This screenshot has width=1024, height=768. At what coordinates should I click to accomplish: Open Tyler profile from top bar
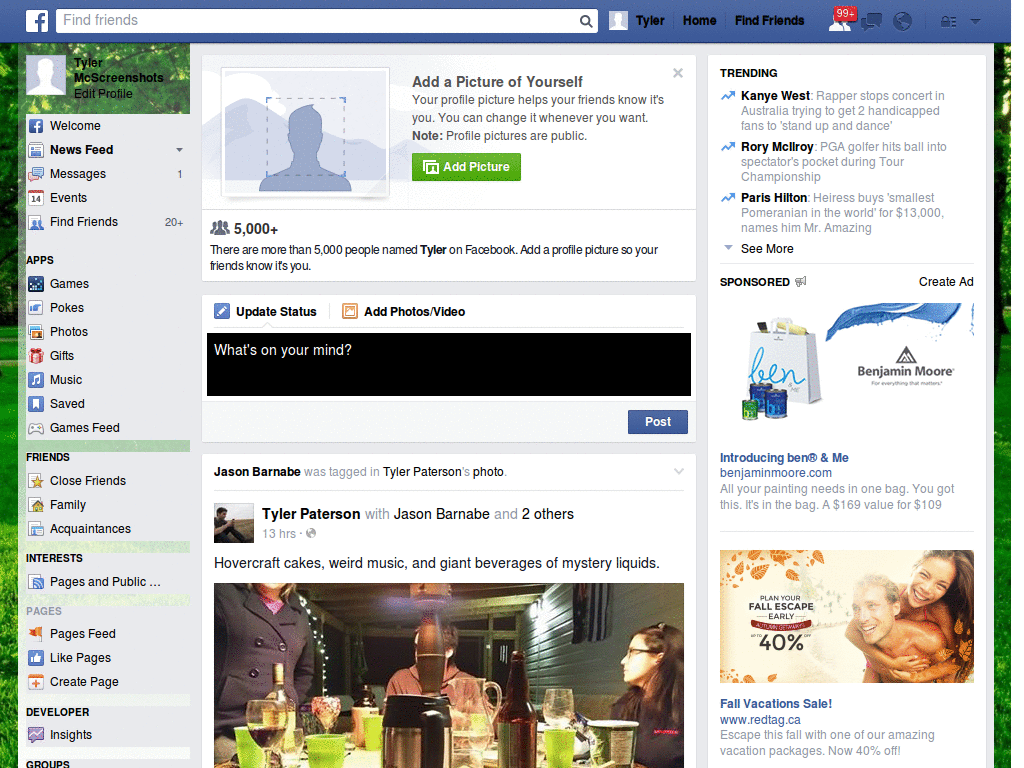637,21
